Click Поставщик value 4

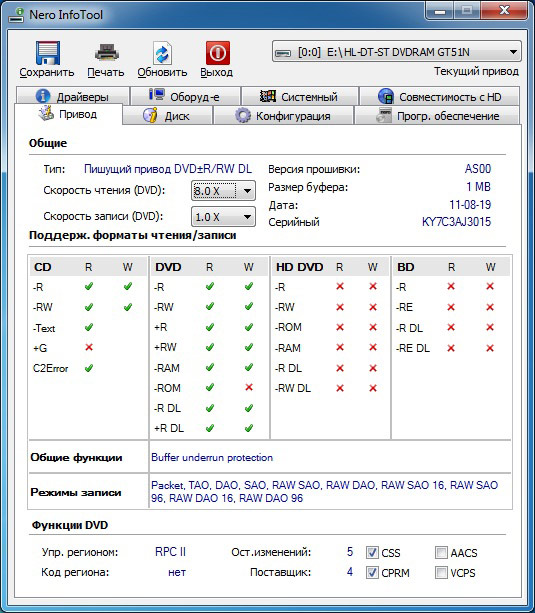pyautogui.click(x=350, y=572)
